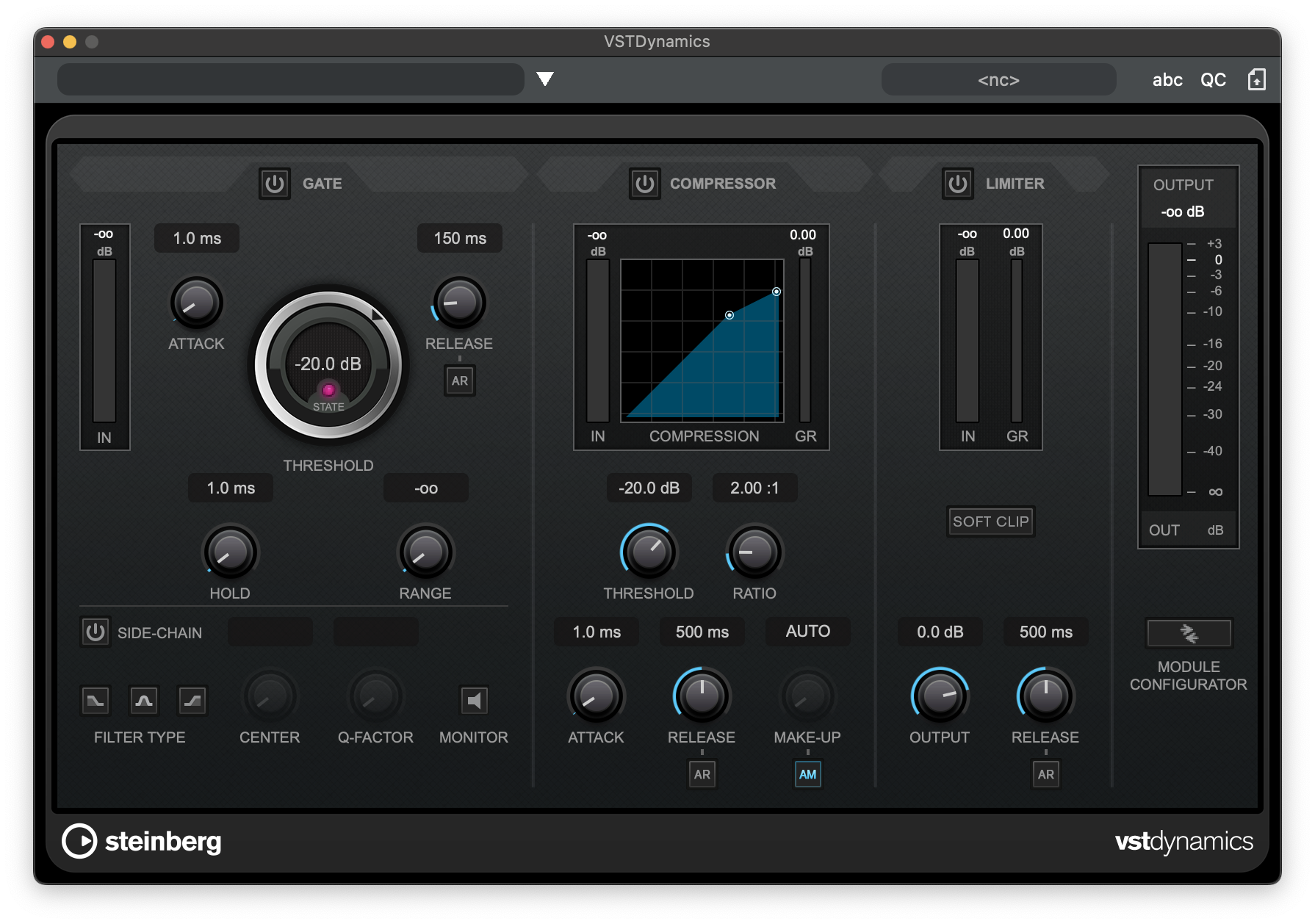Screen dimensions: 1315x924
Task: Enable the Side-Chain power button
Action: click(96, 632)
